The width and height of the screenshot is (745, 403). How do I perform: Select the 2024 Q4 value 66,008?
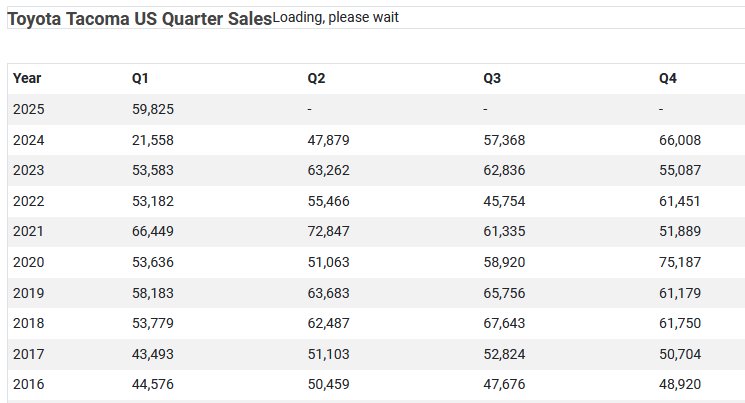[680, 140]
